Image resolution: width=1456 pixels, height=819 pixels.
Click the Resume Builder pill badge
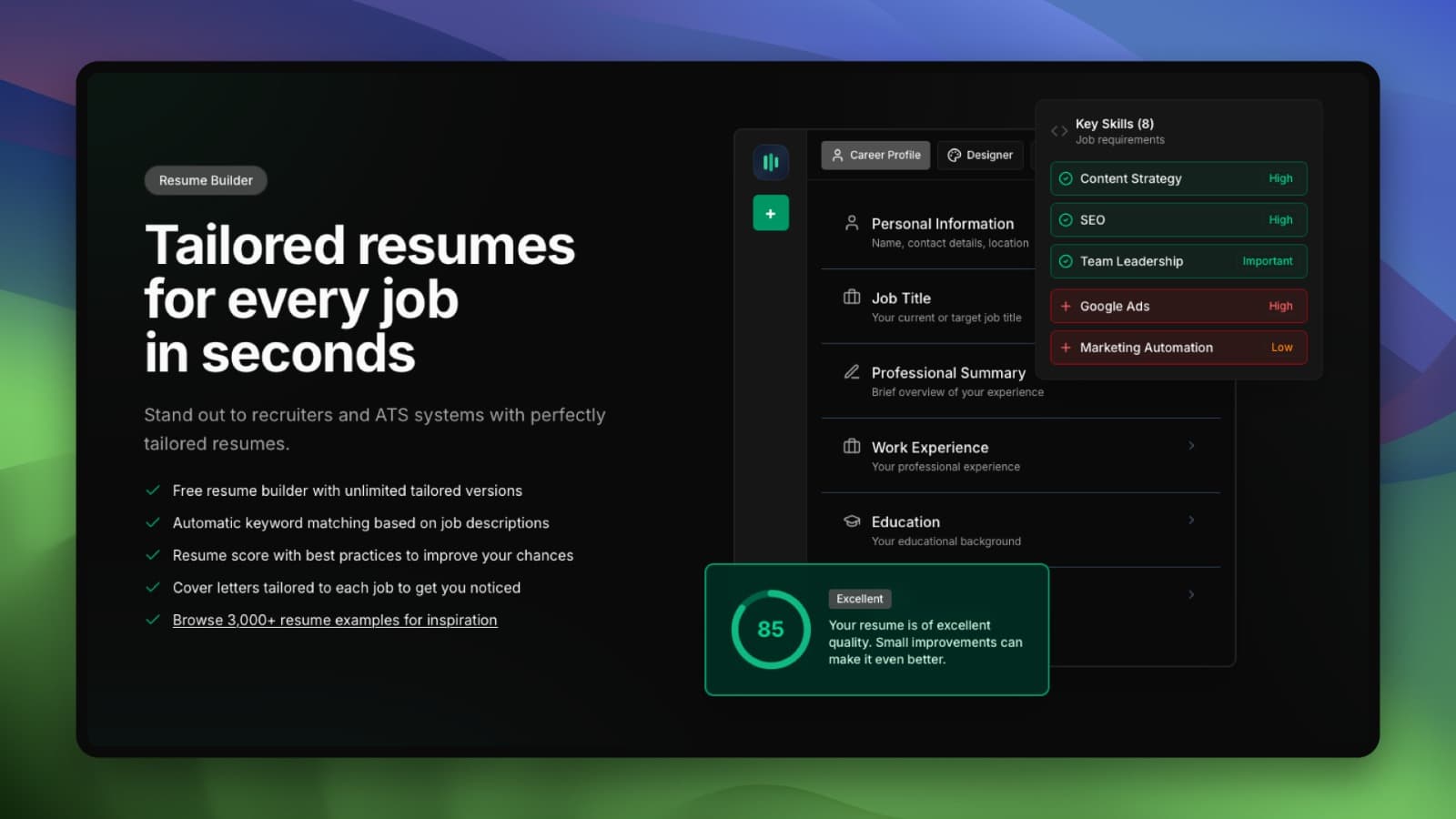(x=206, y=180)
